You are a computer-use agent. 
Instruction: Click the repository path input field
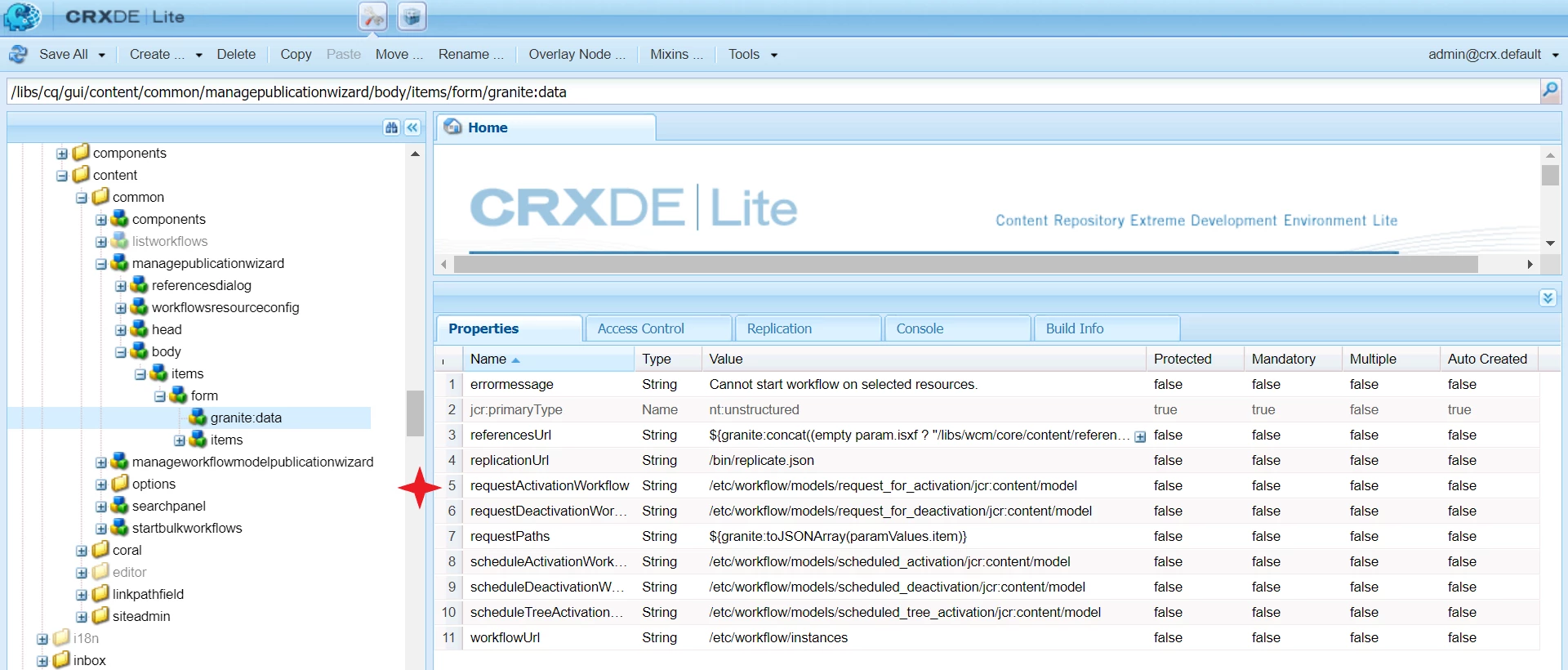773,92
